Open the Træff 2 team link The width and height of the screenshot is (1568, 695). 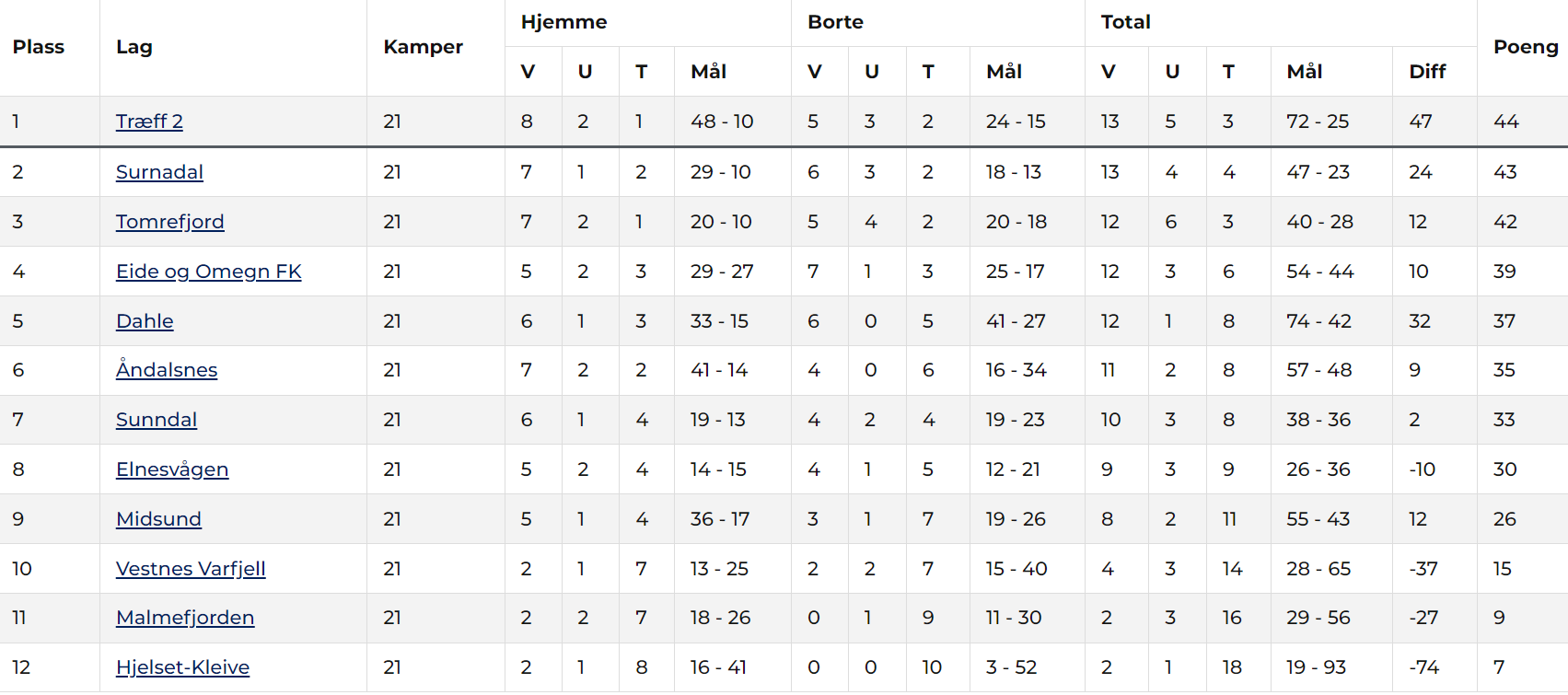click(x=149, y=122)
